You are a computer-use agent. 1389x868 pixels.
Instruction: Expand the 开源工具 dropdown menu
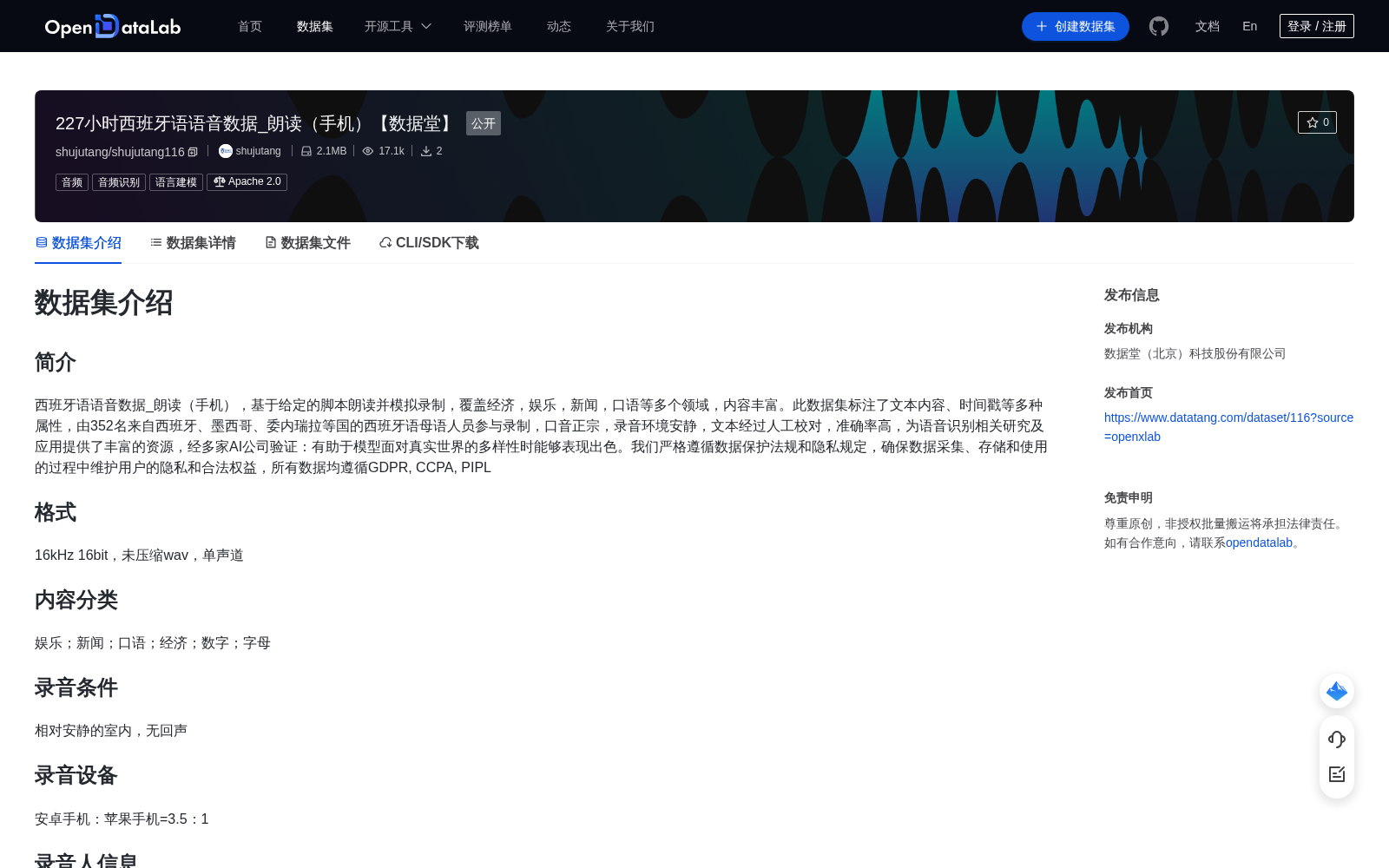[398, 27]
